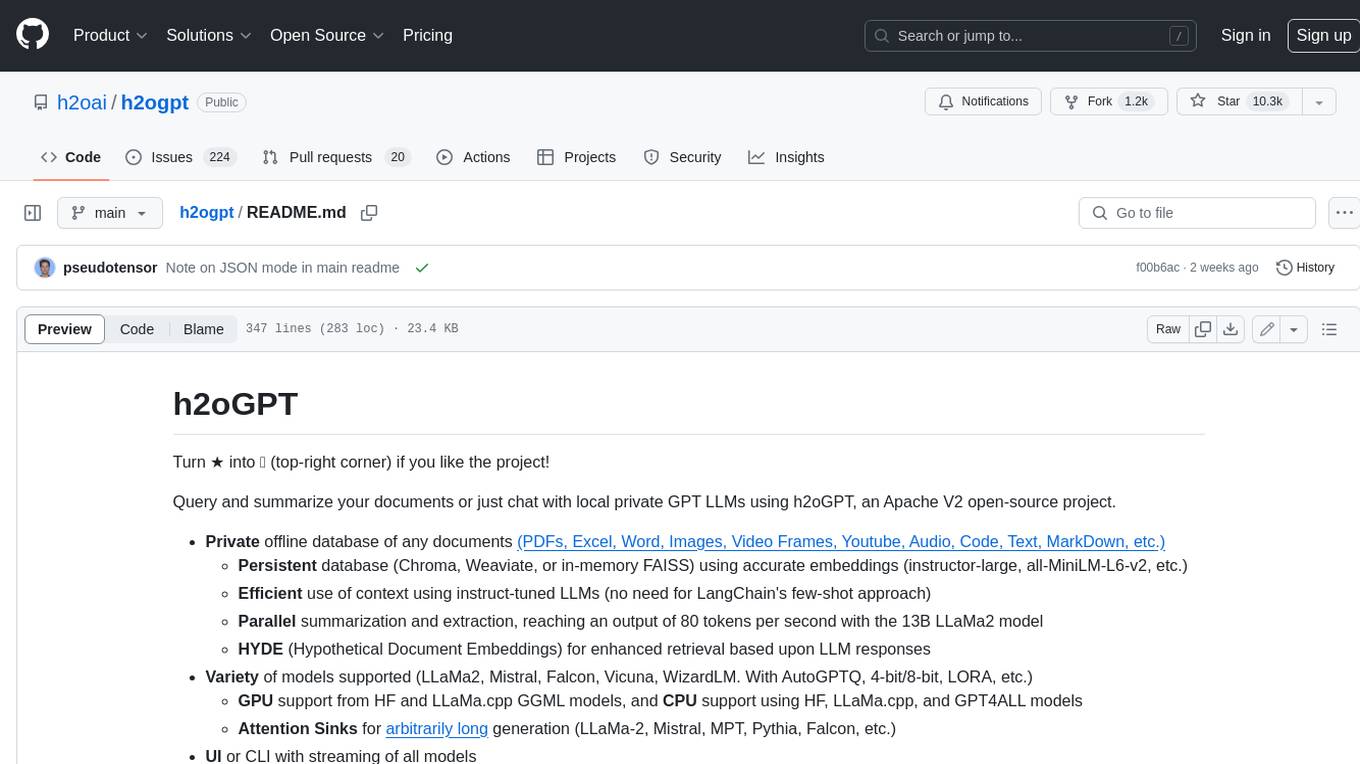View the Insights tab
The image size is (1360, 764).
pyautogui.click(x=786, y=157)
